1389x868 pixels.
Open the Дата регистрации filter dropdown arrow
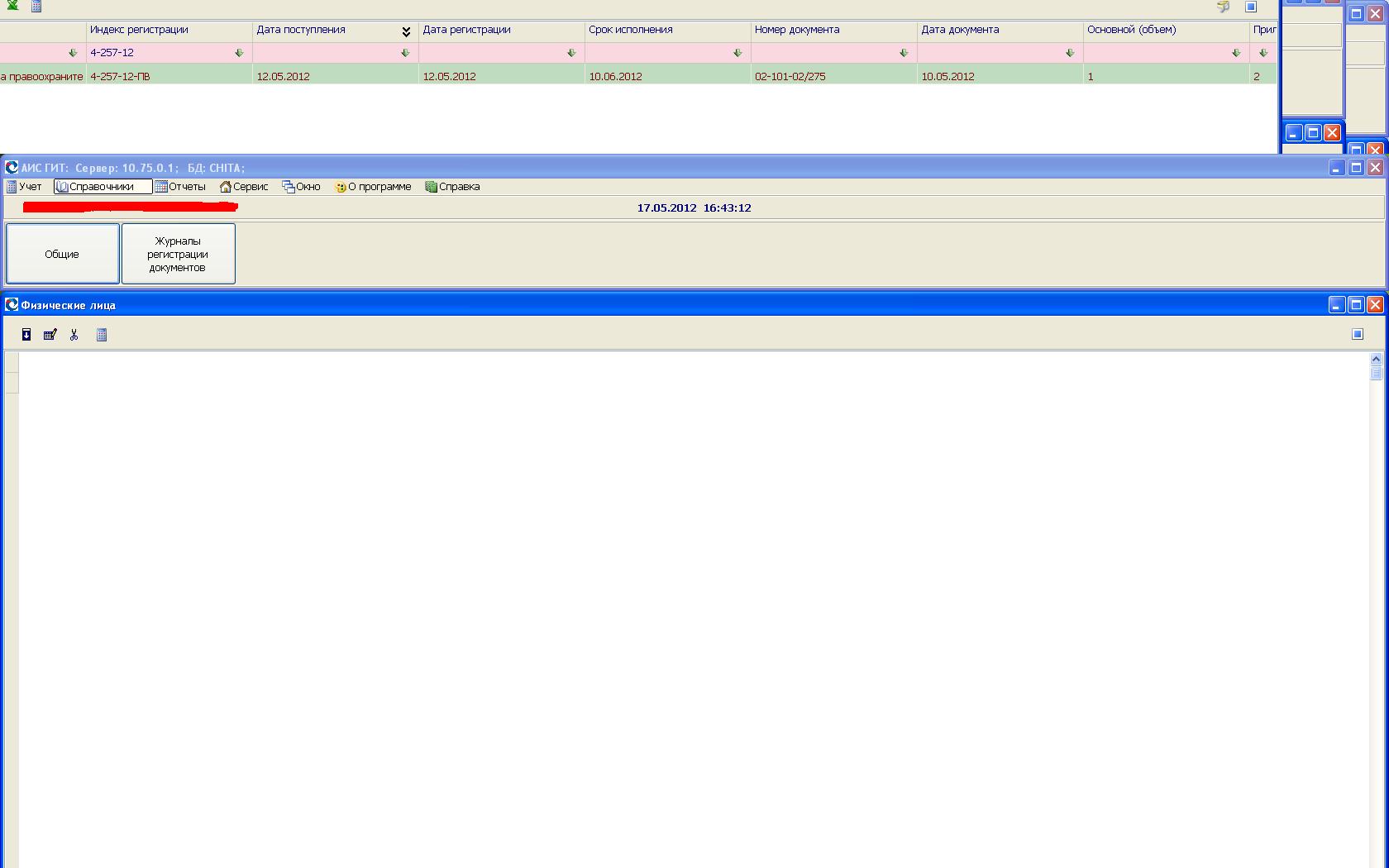click(x=571, y=53)
